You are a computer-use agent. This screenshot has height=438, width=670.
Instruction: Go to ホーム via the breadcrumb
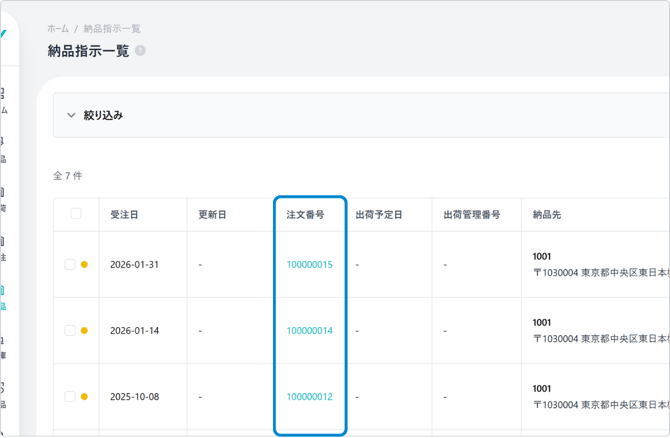tap(58, 29)
